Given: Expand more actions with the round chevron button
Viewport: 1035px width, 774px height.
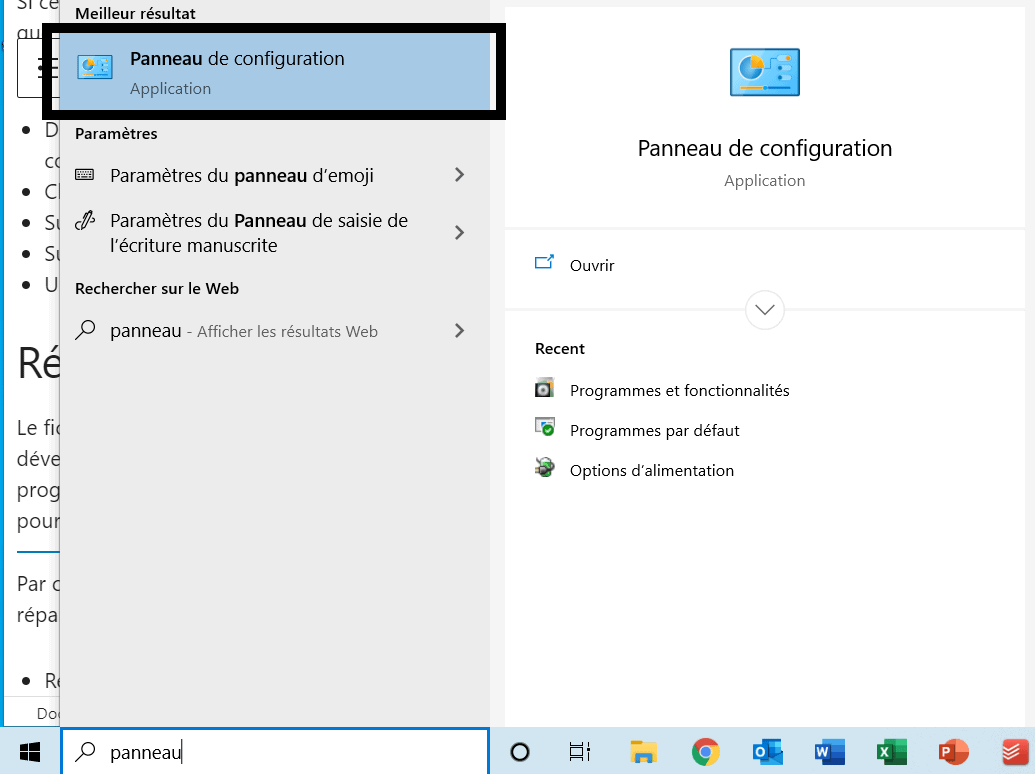Looking at the screenshot, I should [764, 309].
